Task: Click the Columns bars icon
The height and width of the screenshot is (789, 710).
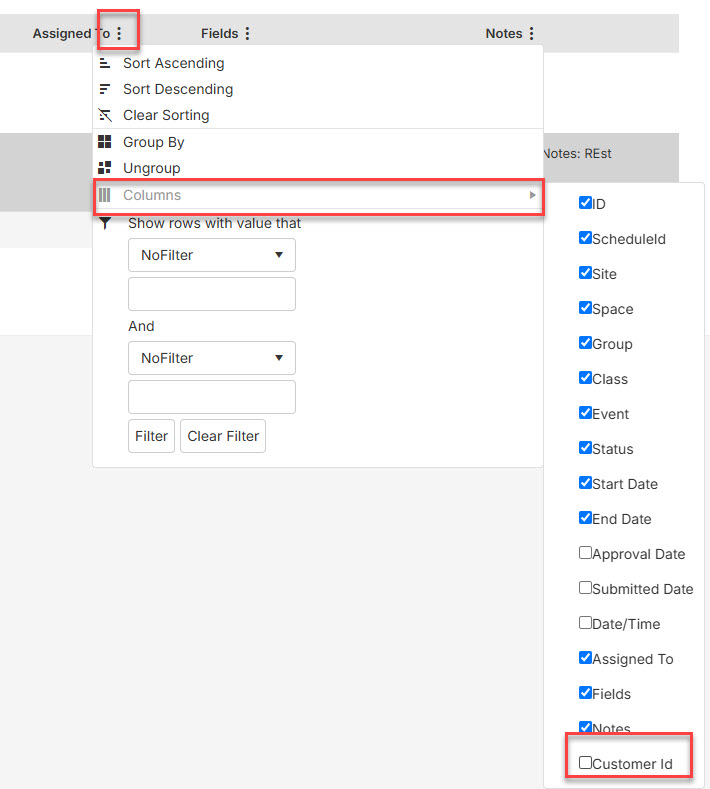Action: click(105, 195)
